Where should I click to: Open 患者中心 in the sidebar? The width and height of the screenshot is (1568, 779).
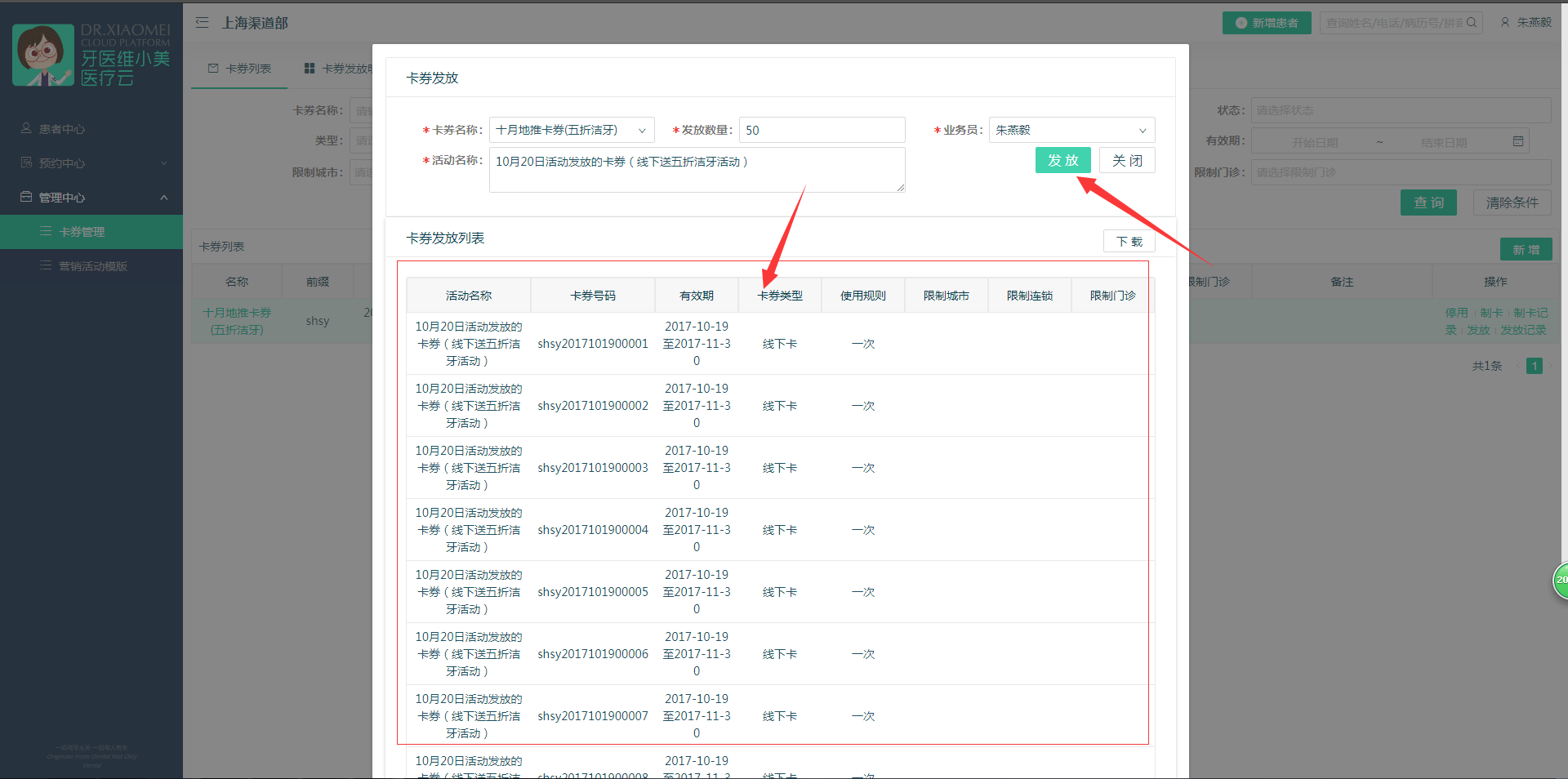[x=62, y=129]
